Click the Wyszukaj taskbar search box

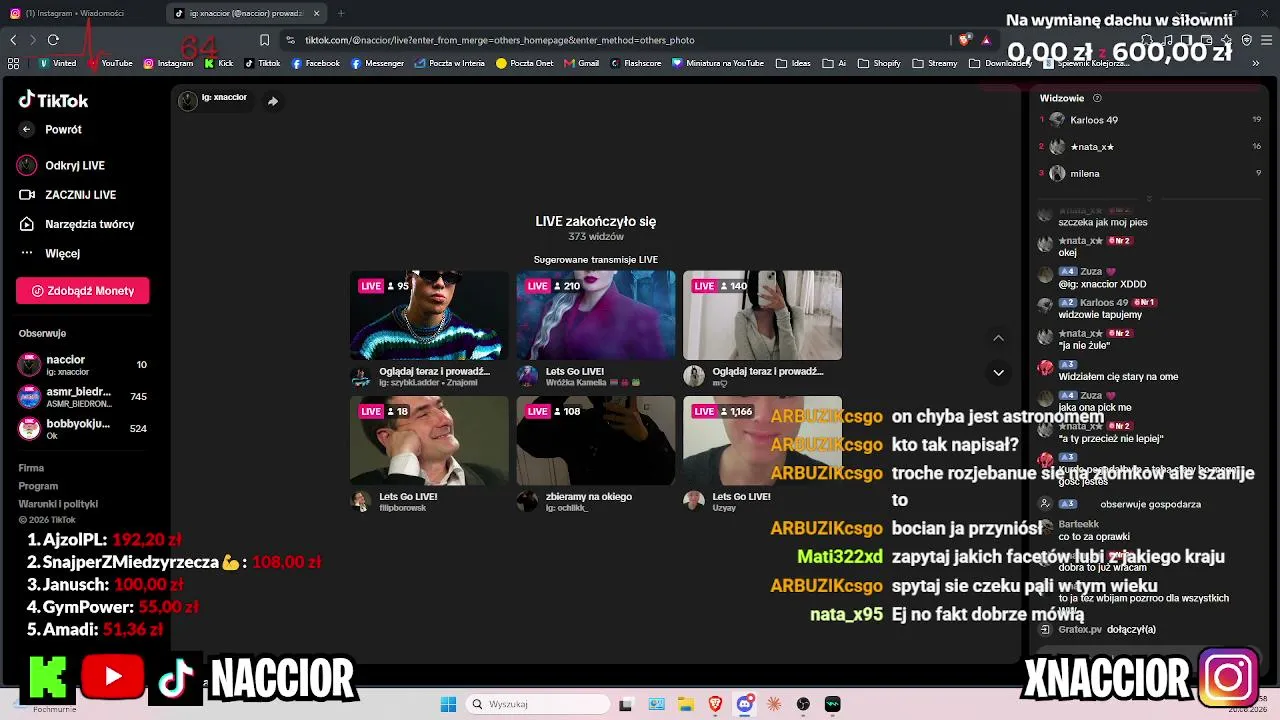(x=539, y=704)
